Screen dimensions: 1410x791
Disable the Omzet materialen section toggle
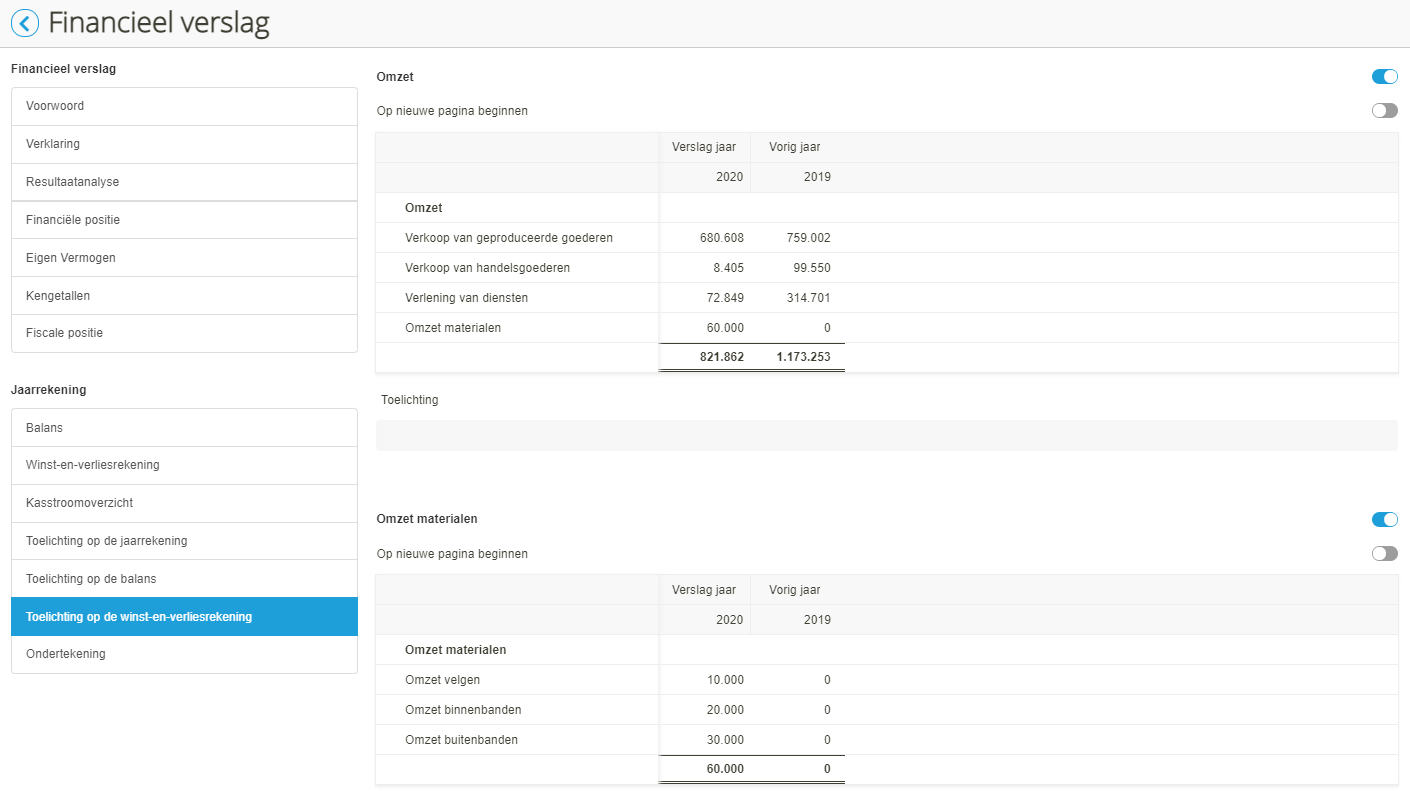pyautogui.click(x=1385, y=519)
